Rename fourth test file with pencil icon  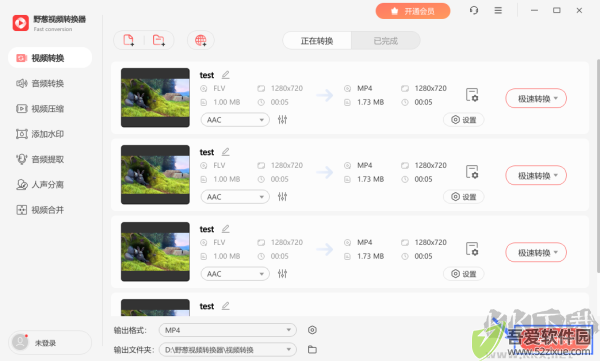point(226,306)
